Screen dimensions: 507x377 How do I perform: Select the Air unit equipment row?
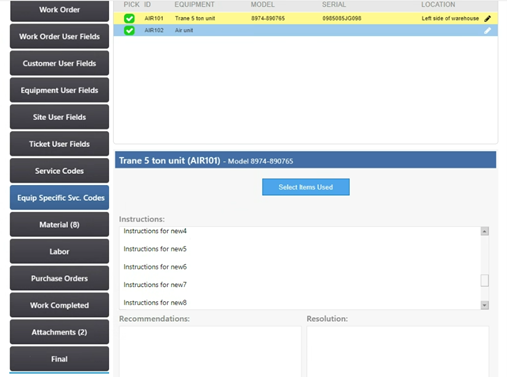306,30
